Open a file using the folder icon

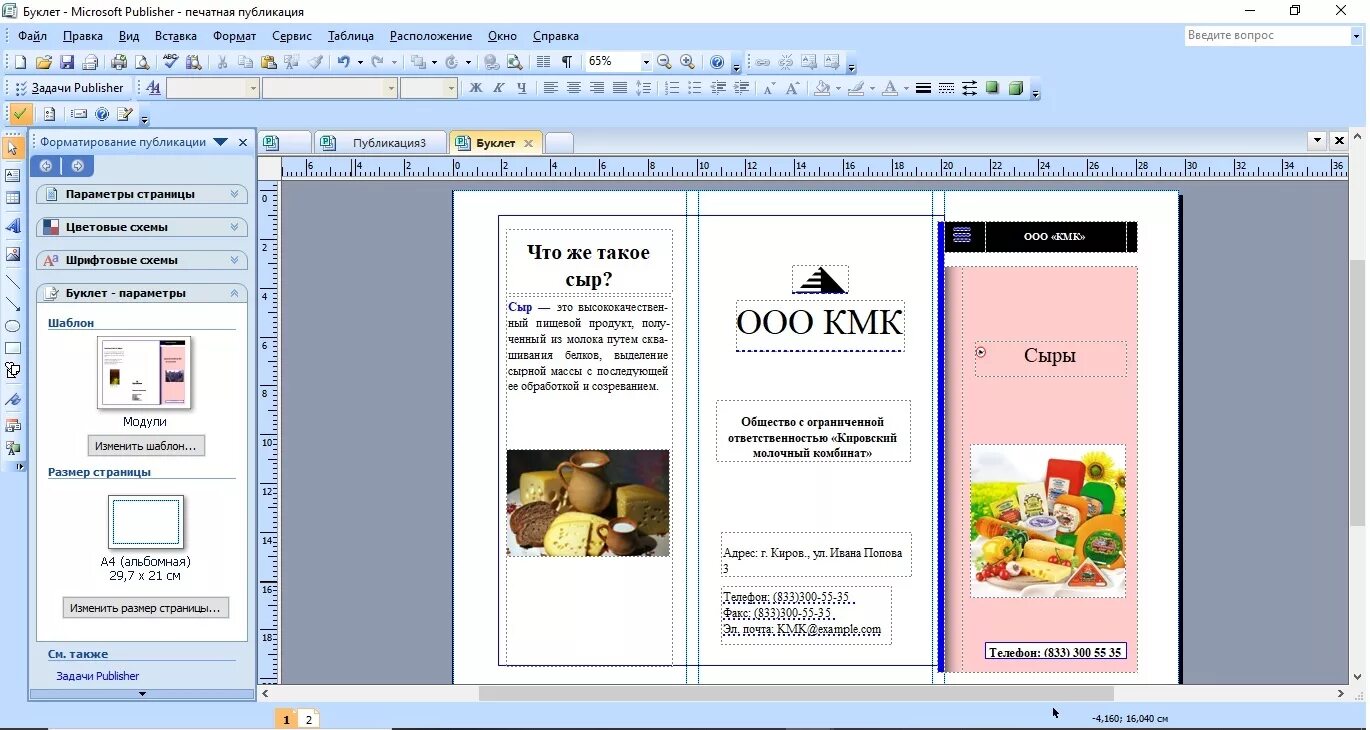click(44, 62)
